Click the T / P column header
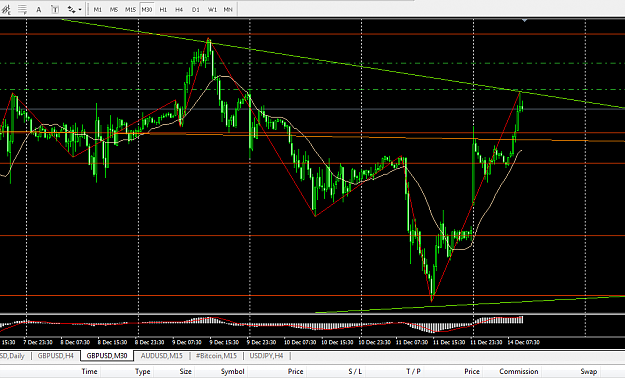 tap(413, 372)
